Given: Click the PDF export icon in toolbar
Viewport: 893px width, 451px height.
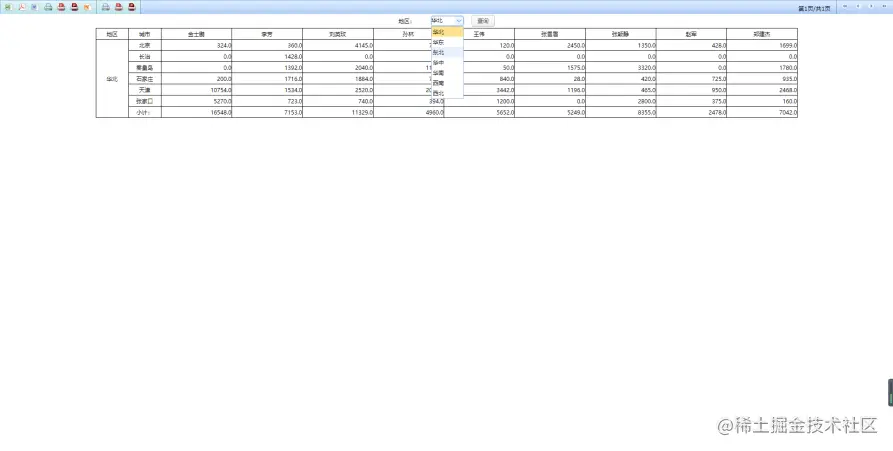Looking at the screenshot, I should pyautogui.click(x=22, y=7).
